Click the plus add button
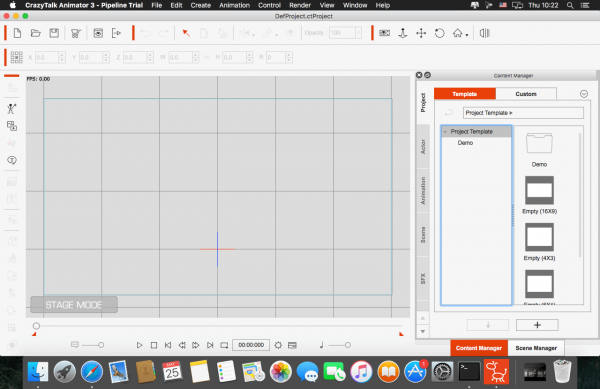 pos(537,325)
